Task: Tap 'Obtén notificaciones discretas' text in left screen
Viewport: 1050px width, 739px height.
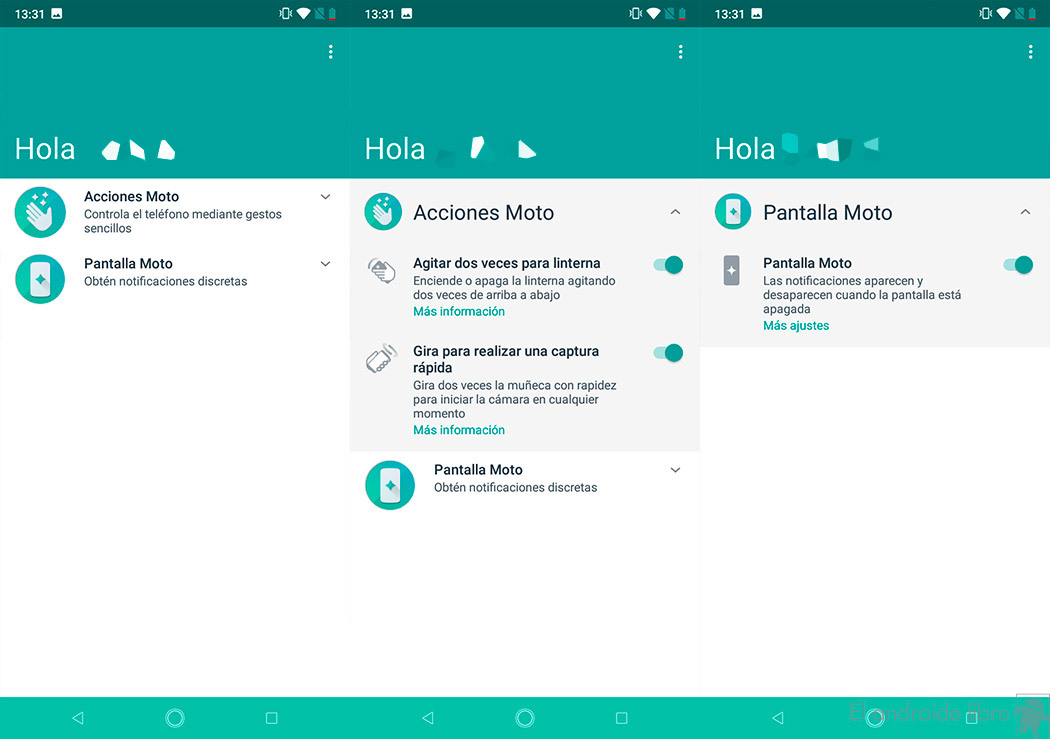Action: click(x=165, y=281)
